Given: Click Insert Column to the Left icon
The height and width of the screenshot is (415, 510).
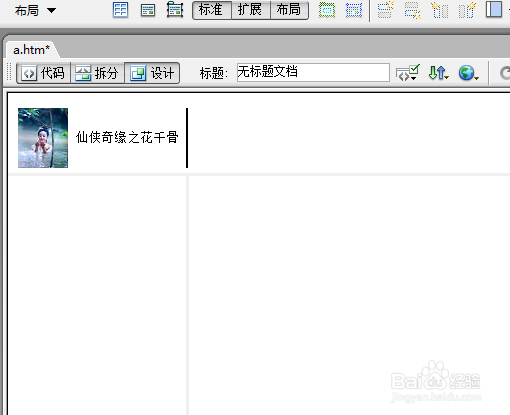Looking at the screenshot, I should coord(440,10).
